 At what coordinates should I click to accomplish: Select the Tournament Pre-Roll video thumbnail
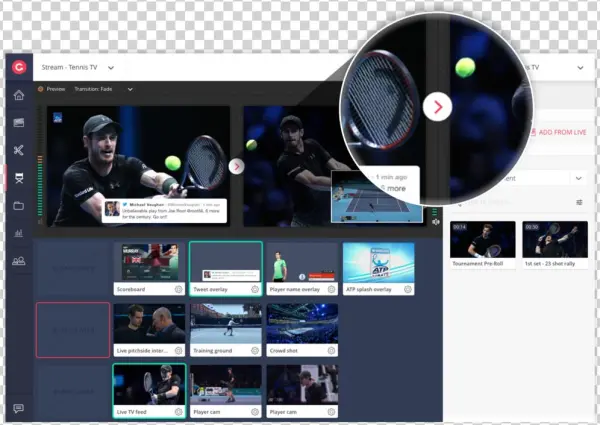482,240
